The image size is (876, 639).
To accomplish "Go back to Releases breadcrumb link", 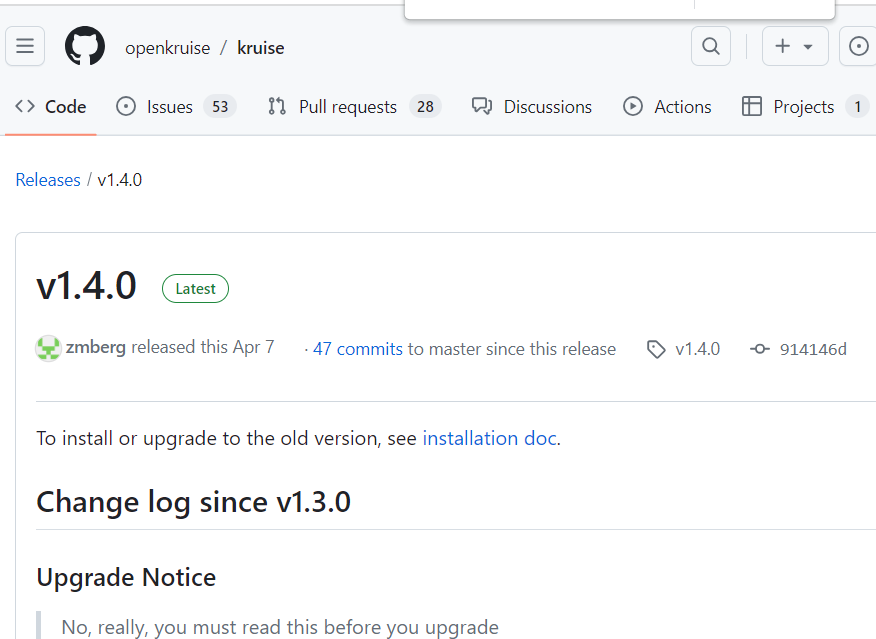I will click(48, 180).
